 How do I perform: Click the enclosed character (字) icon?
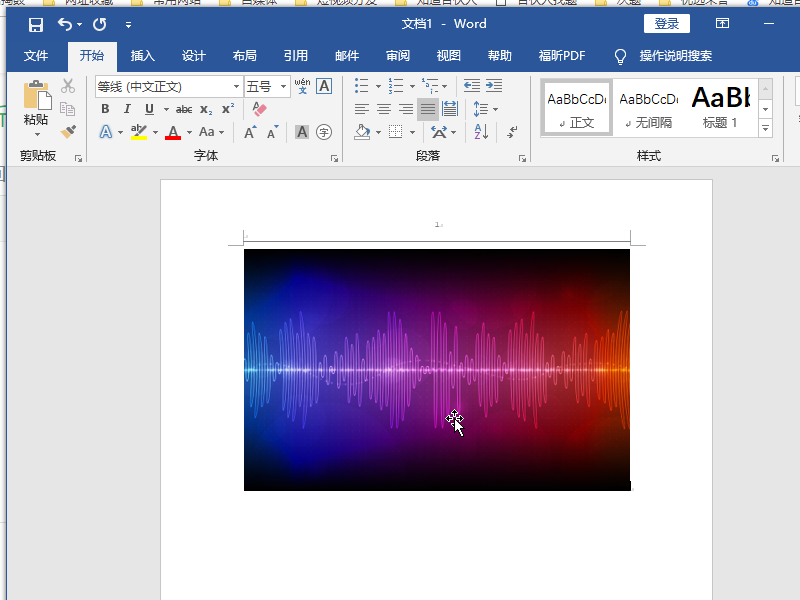[x=324, y=132]
